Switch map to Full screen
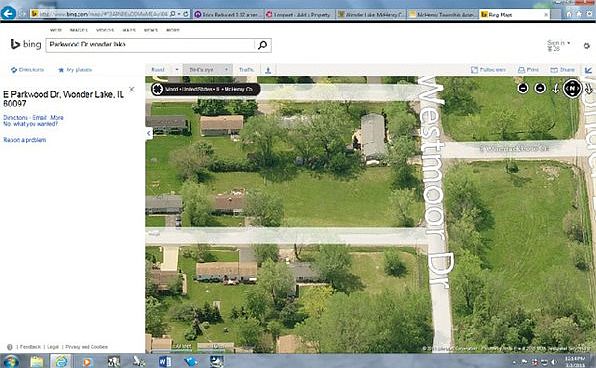The width and height of the screenshot is (596, 368). click(x=488, y=70)
